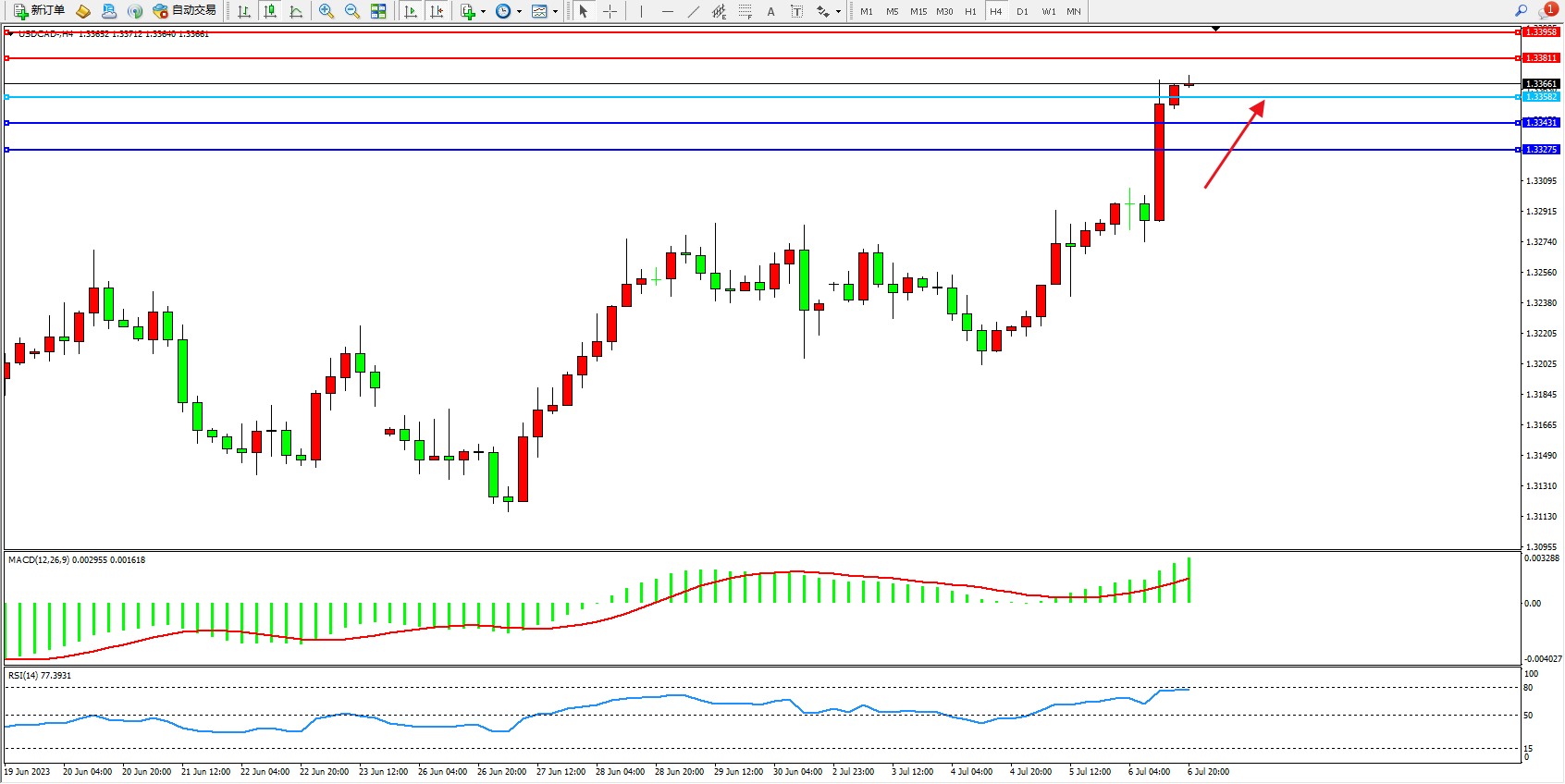Click the red 1.33811 price line label
Viewport: 1565px width, 784px height.
point(1541,58)
